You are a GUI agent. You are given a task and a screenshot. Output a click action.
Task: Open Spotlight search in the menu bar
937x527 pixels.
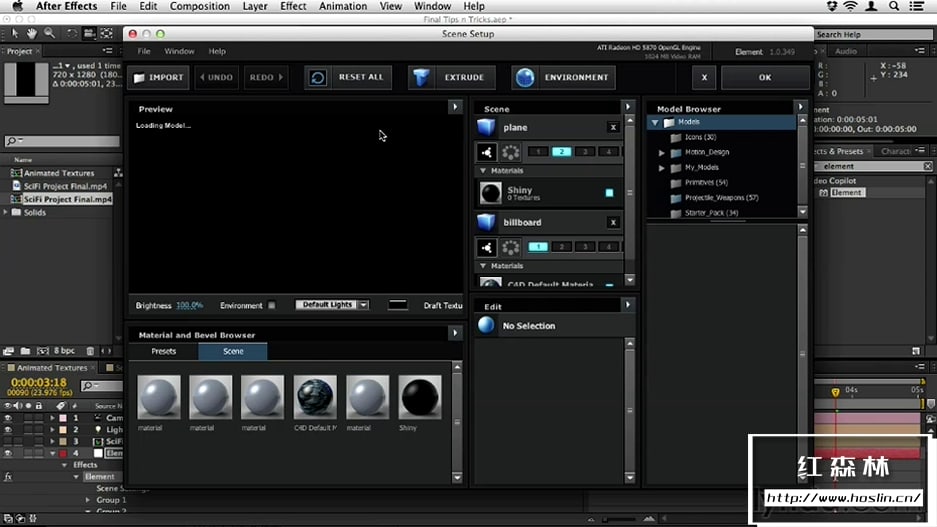click(x=894, y=7)
